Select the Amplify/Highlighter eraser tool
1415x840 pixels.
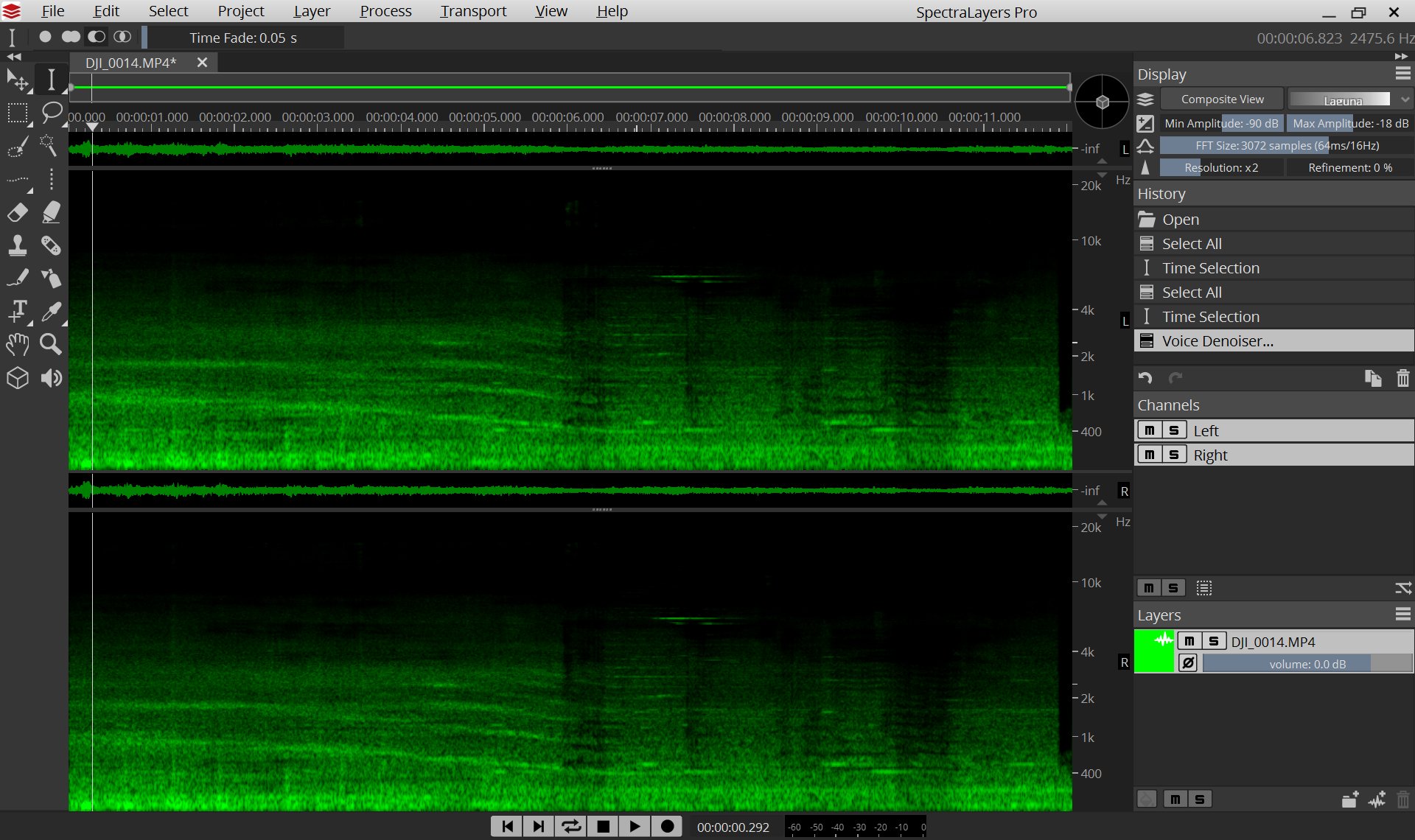coord(51,212)
